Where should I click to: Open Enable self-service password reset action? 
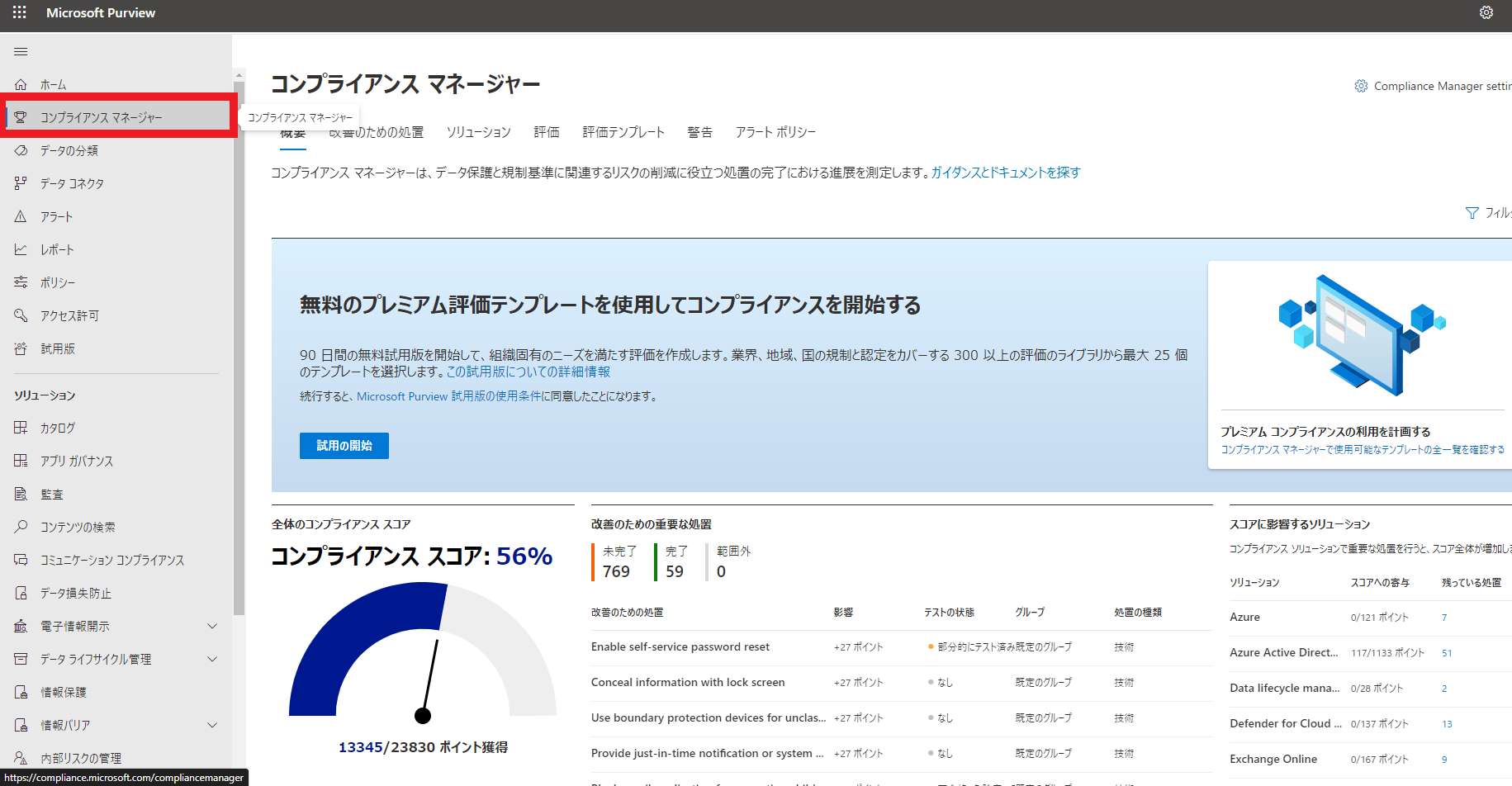tap(680, 647)
